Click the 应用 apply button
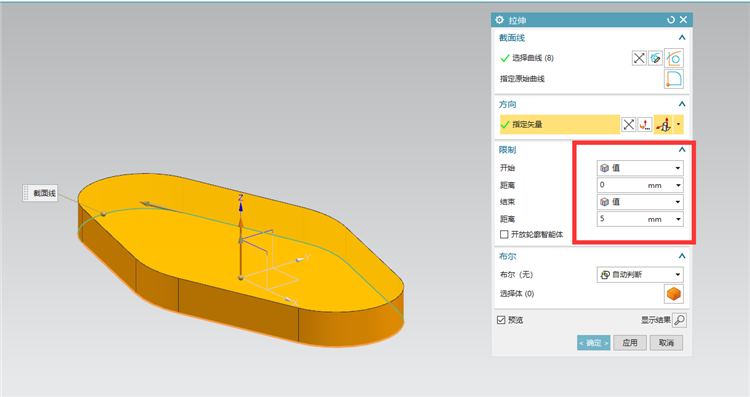The image size is (750, 397). point(630,342)
